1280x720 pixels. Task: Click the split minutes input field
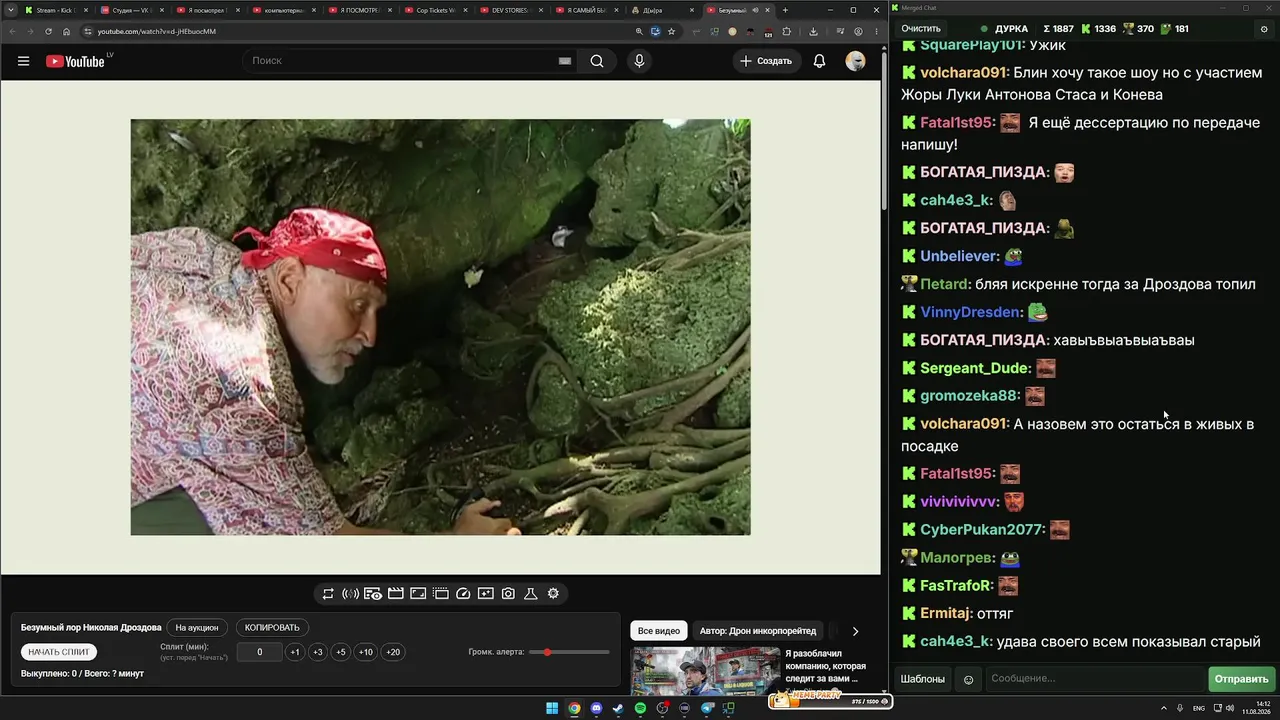[260, 652]
